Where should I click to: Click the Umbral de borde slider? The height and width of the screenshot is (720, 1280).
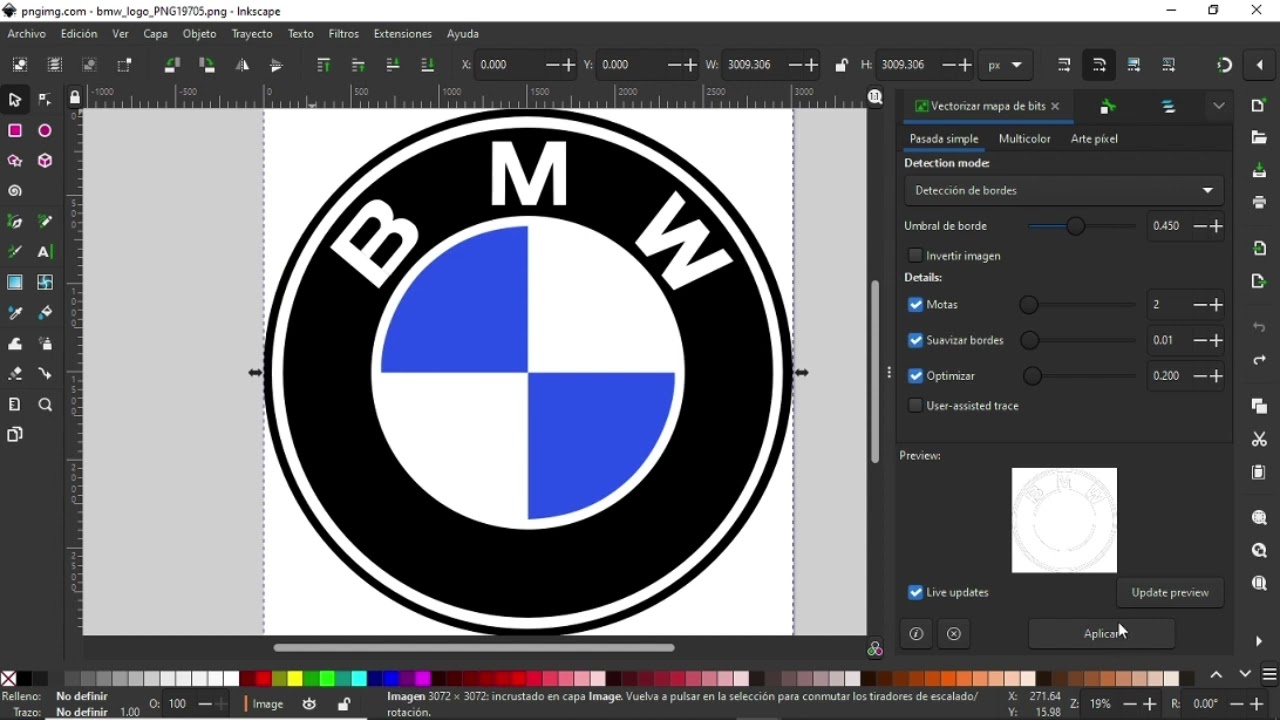pyautogui.click(x=1081, y=227)
